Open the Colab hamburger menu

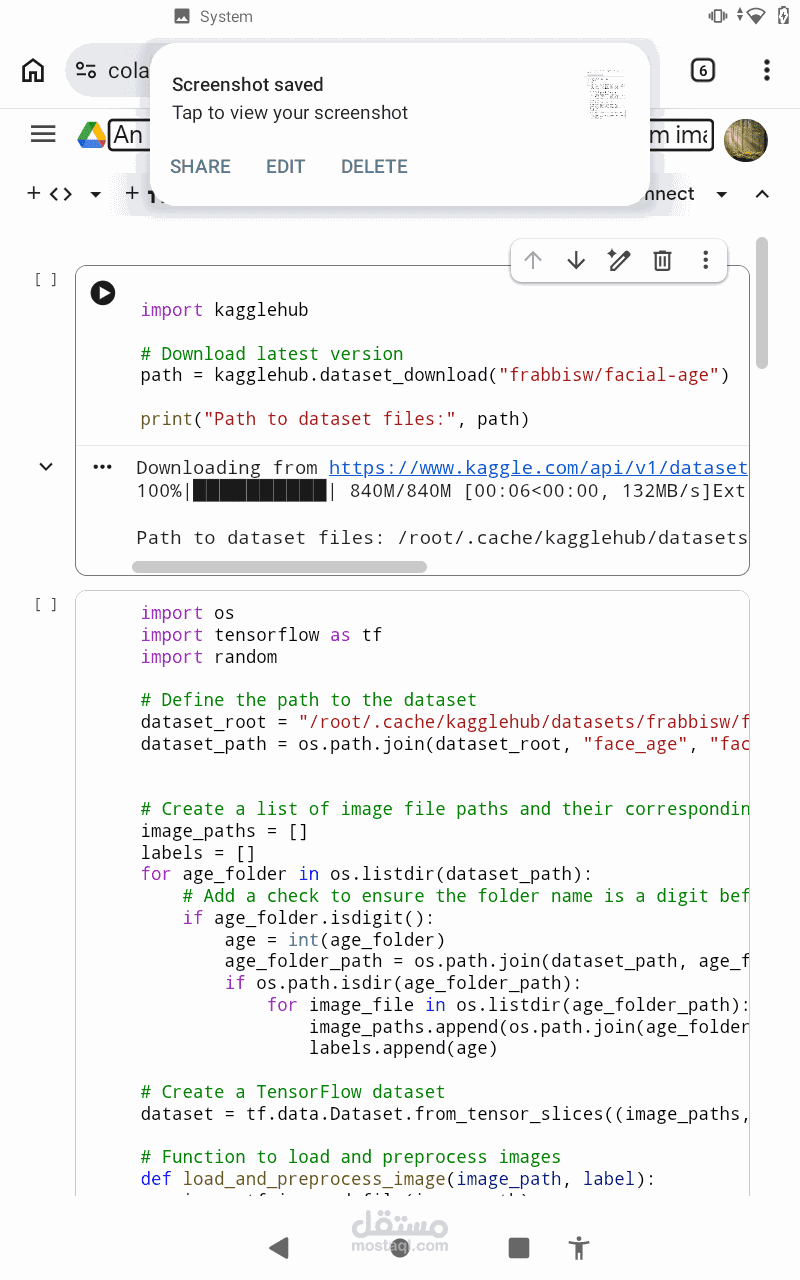(43, 134)
